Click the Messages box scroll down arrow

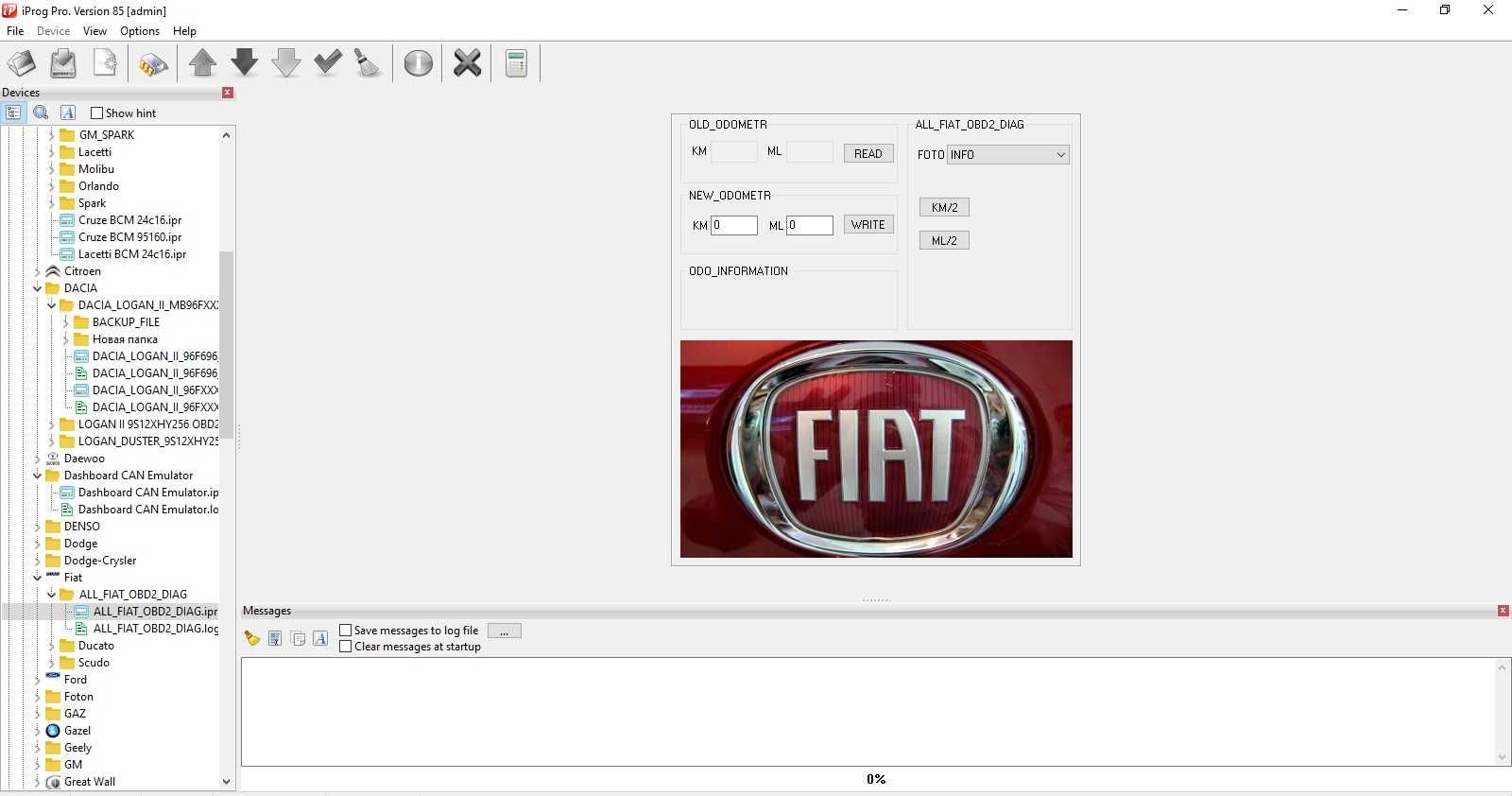pos(1502,757)
